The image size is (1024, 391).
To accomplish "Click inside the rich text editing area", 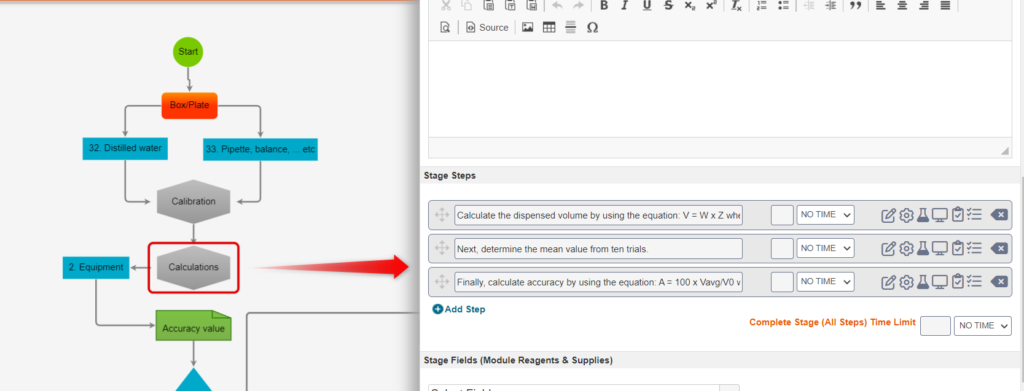I will pos(720,89).
